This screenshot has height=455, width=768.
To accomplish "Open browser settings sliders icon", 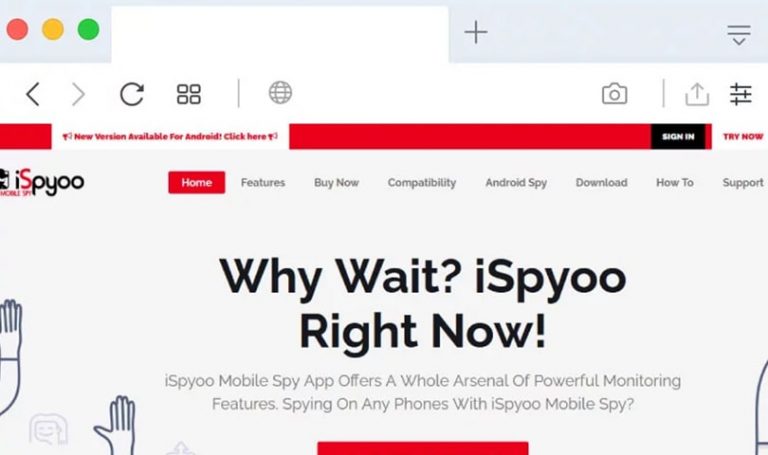I will pos(741,94).
